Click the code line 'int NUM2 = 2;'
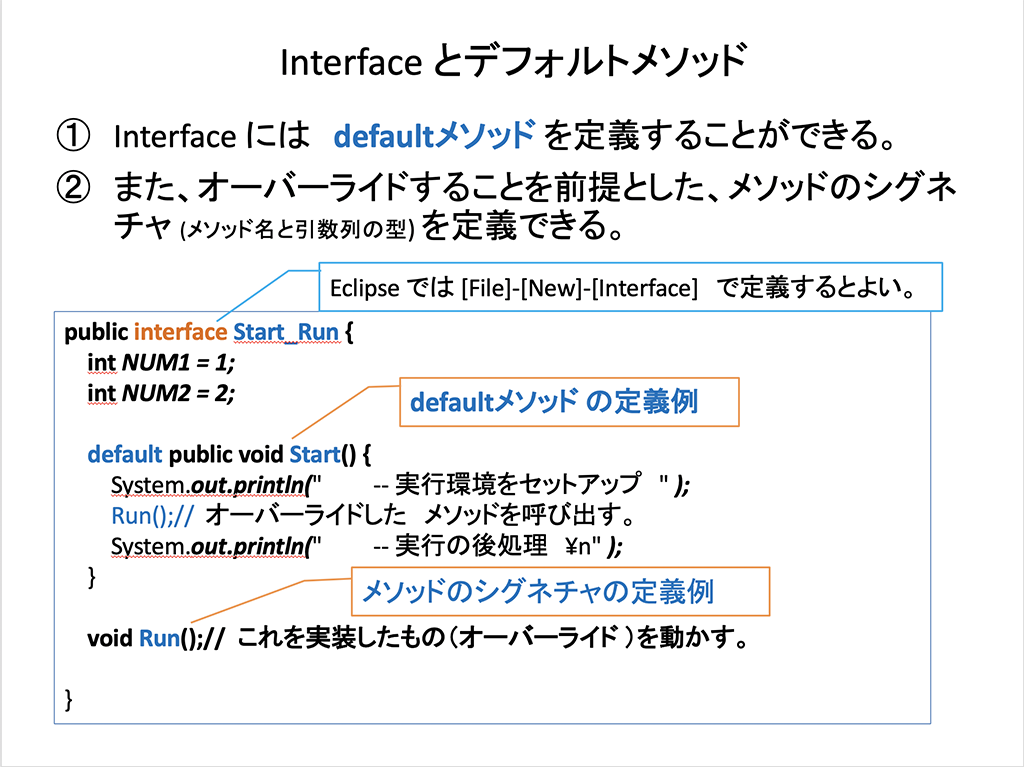Image resolution: width=1024 pixels, height=767 pixels. [161, 393]
